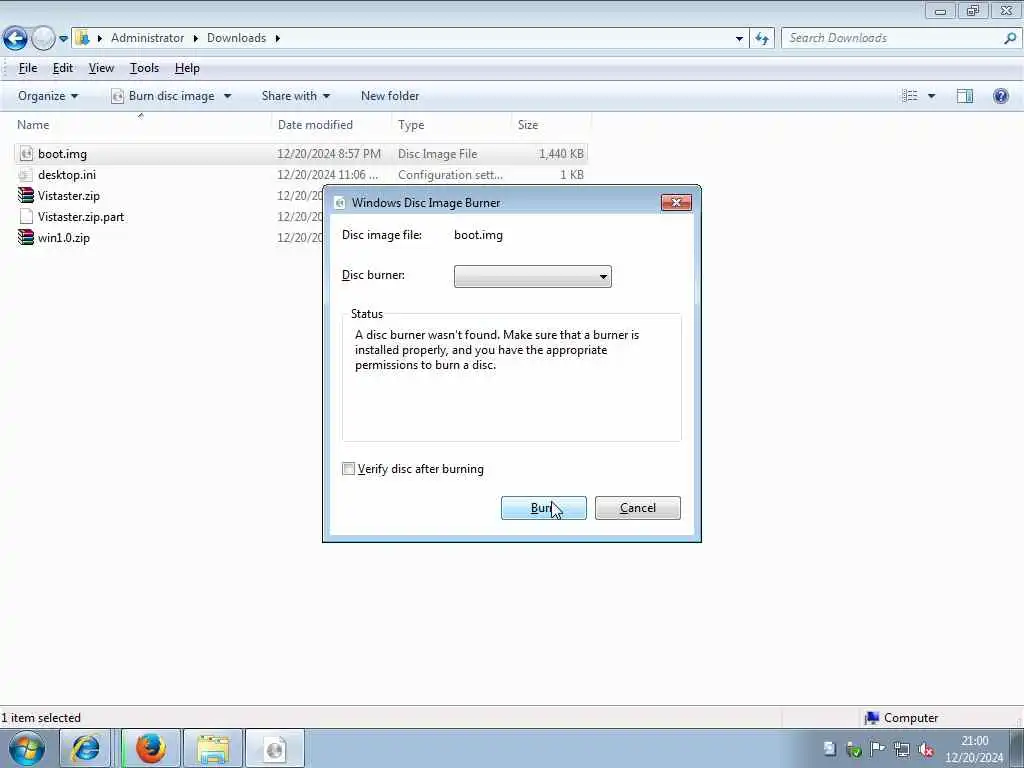Switch to Disc Image Burner taskbar button
Image resolution: width=1024 pixels, height=768 pixels.
coord(275,748)
